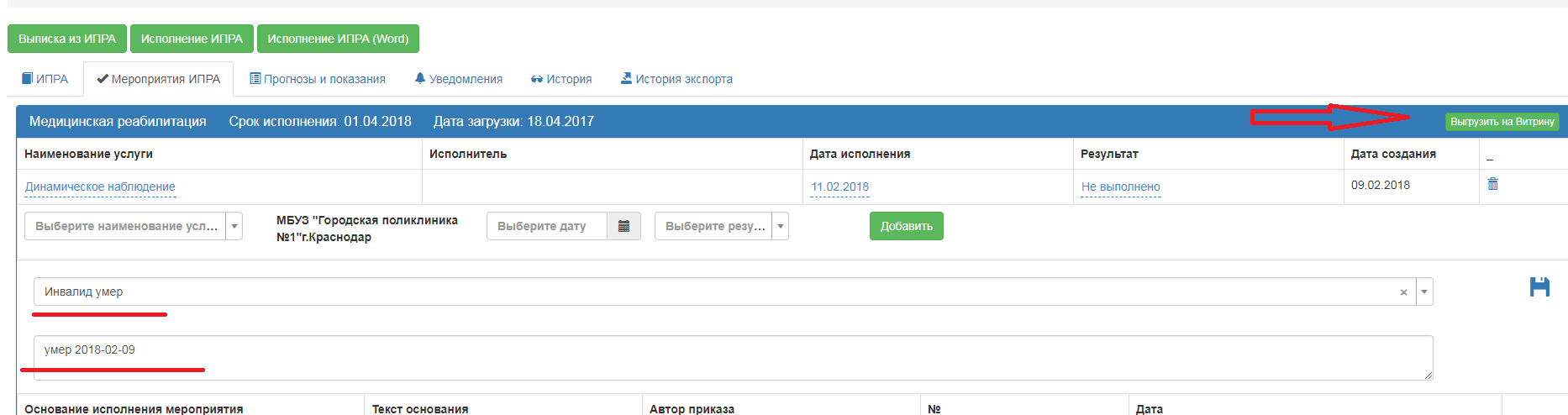1568x415 pixels.
Task: Open the Прогнозы и показания tab
Action: [x=318, y=79]
